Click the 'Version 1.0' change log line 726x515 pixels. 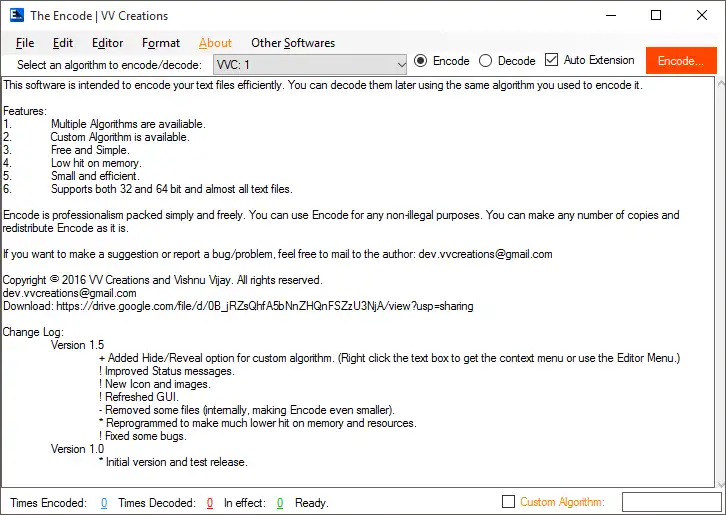click(x=77, y=449)
